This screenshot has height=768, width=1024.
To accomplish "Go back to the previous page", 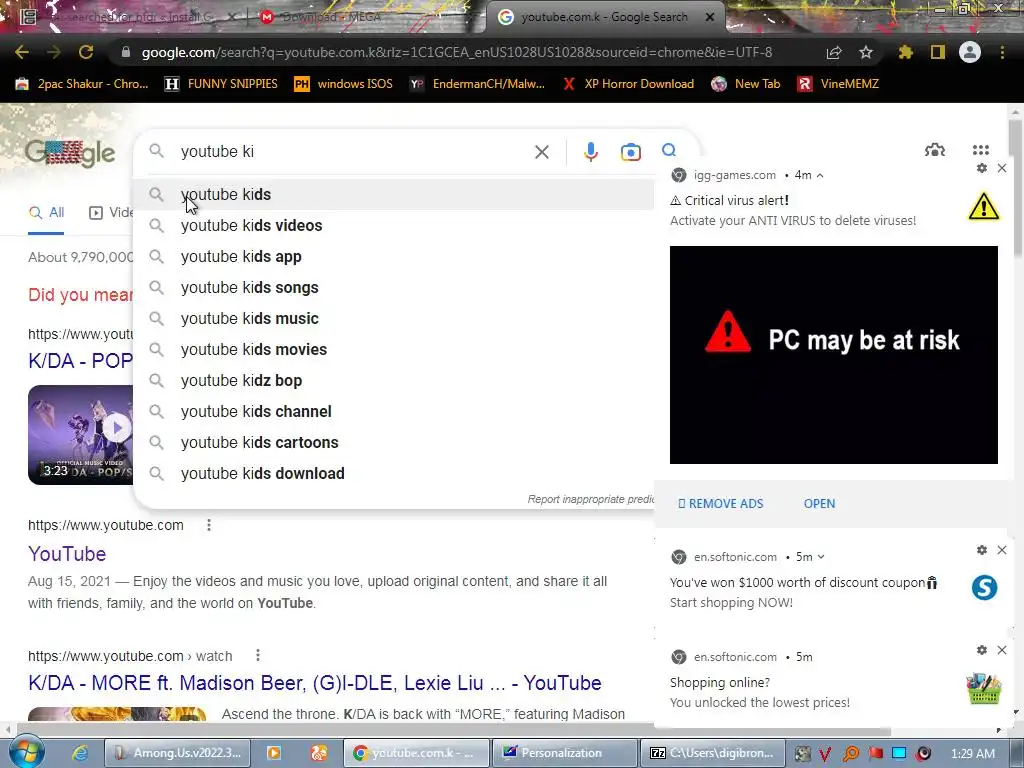I will 22,52.
